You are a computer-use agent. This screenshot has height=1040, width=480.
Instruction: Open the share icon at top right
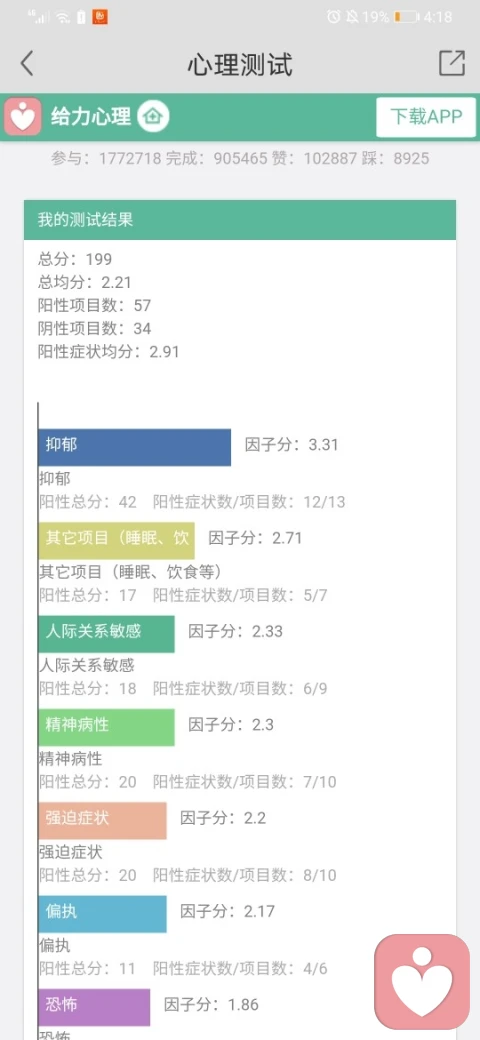(452, 63)
